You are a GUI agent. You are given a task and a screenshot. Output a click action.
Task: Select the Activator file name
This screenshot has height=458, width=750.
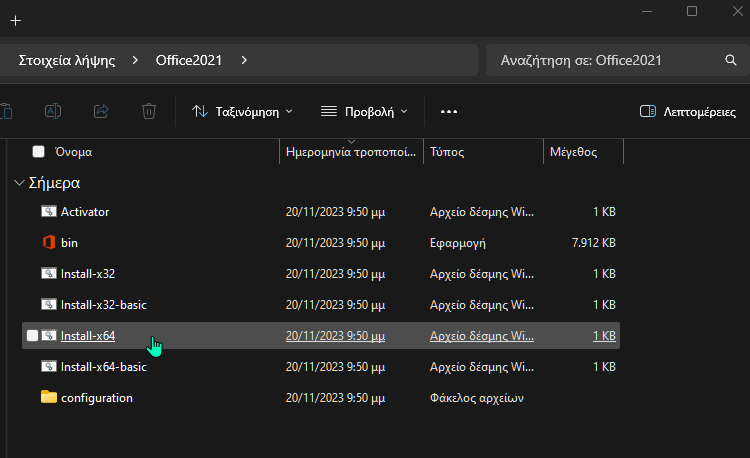[x=85, y=212]
